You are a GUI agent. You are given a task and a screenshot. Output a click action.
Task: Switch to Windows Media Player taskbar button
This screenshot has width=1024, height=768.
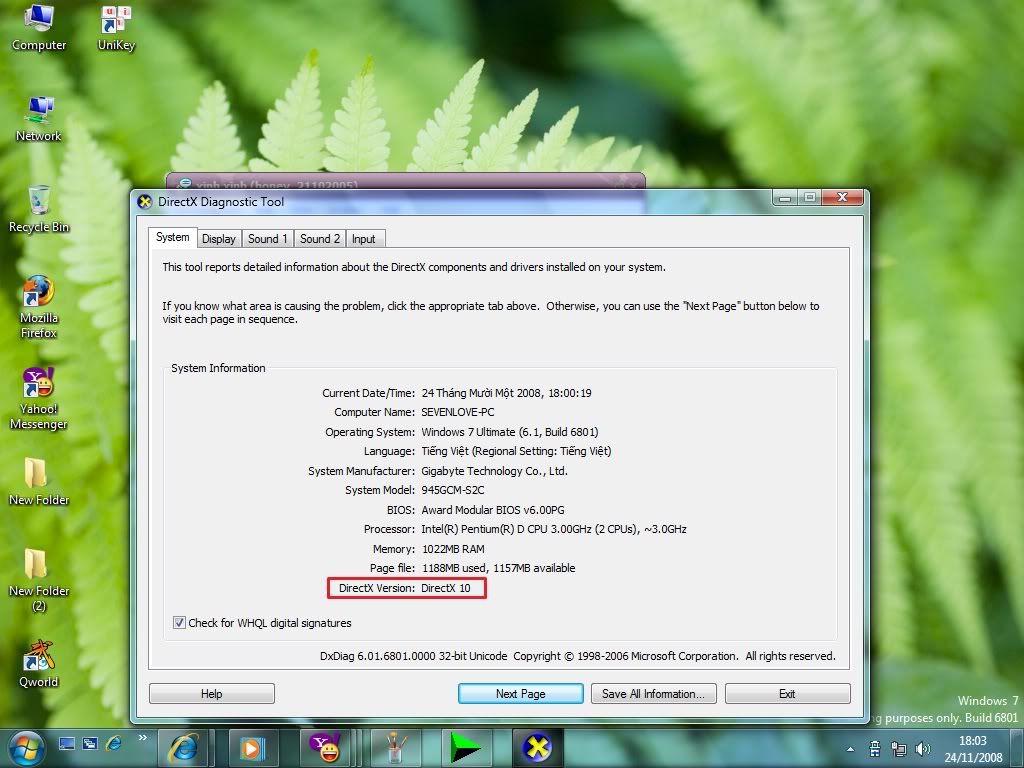tap(253, 748)
